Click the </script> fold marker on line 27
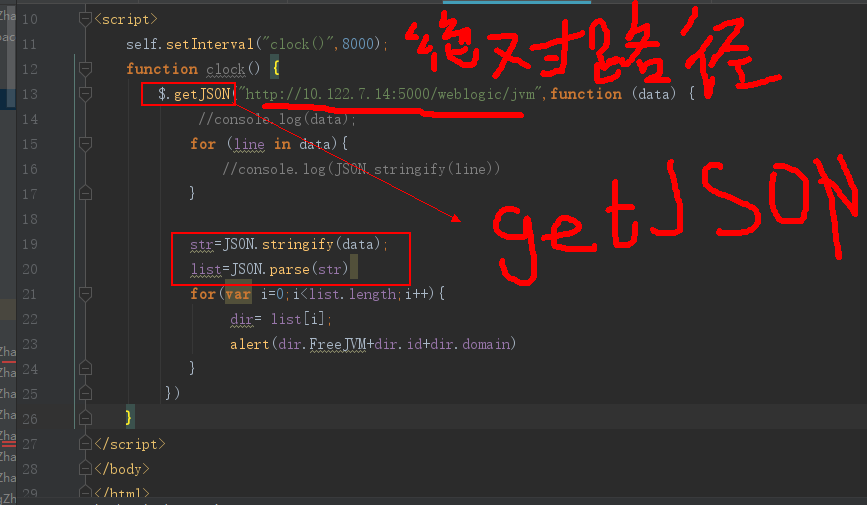Image resolution: width=867 pixels, height=505 pixels. click(85, 444)
